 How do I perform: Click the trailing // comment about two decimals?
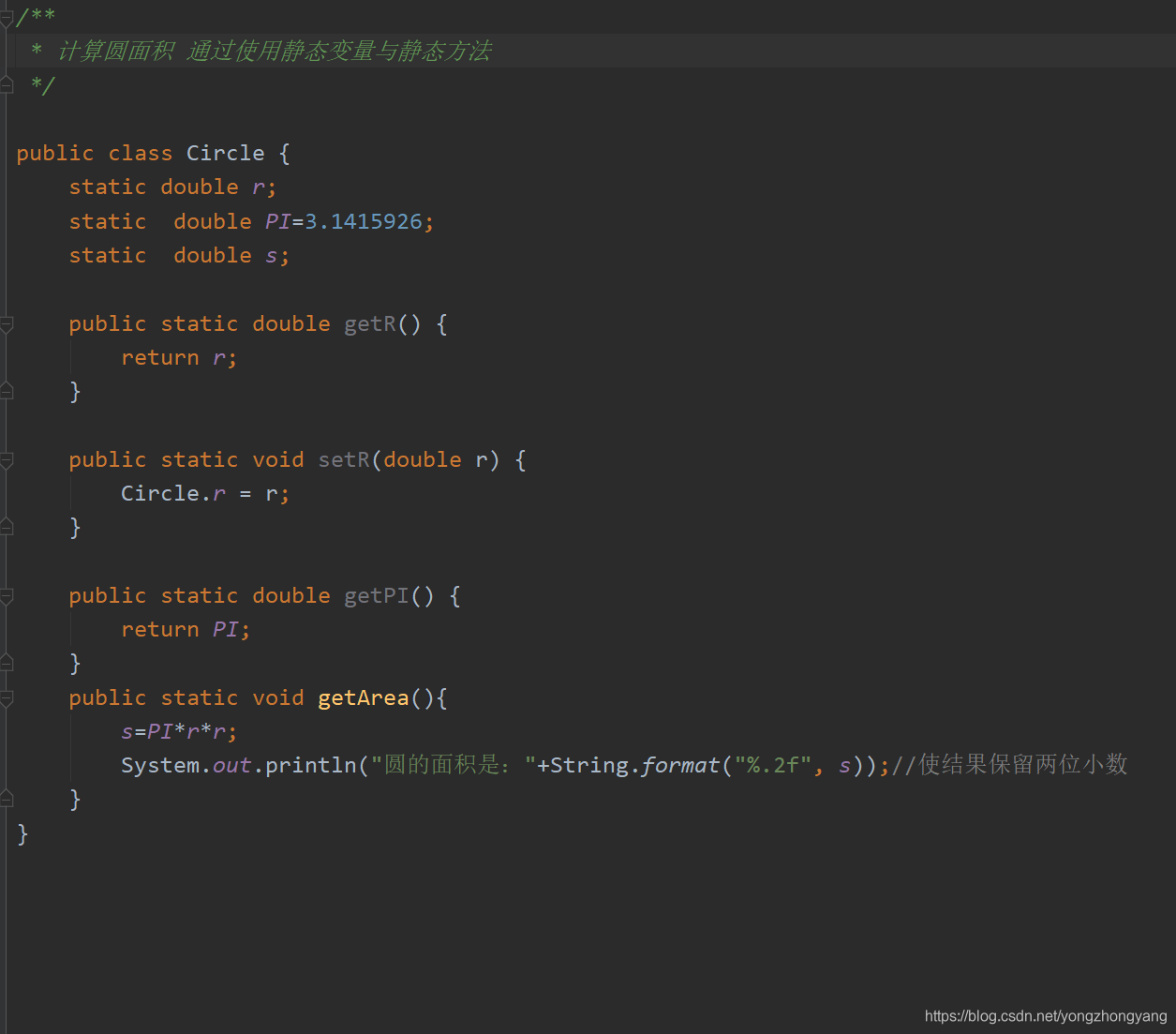coord(1009,765)
